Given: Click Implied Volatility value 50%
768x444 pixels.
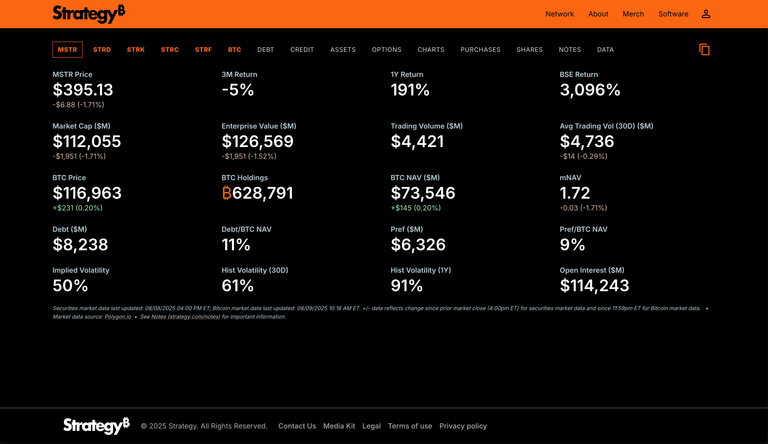Looking at the screenshot, I should tap(70, 285).
